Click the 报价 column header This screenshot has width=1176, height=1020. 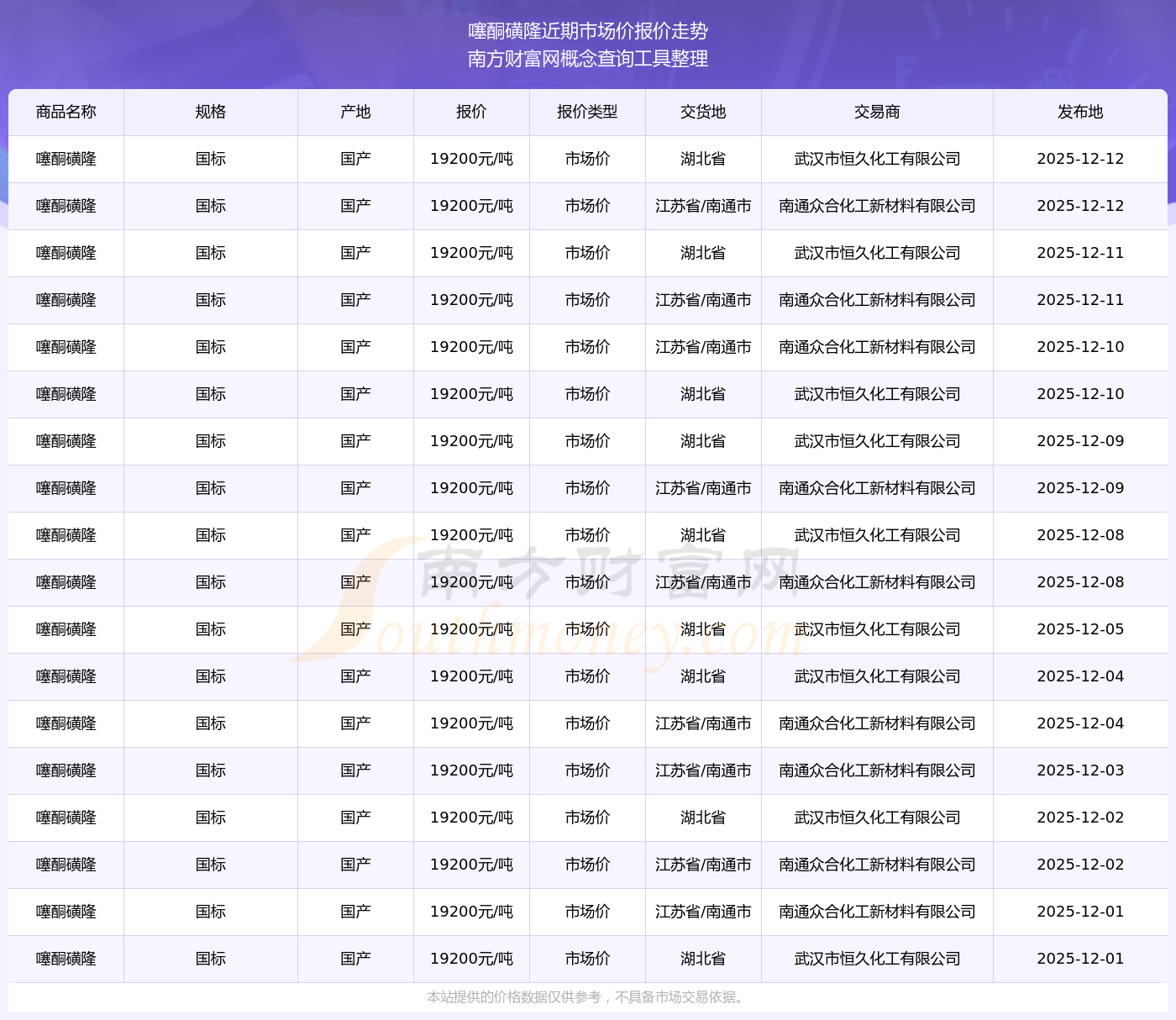[471, 112]
